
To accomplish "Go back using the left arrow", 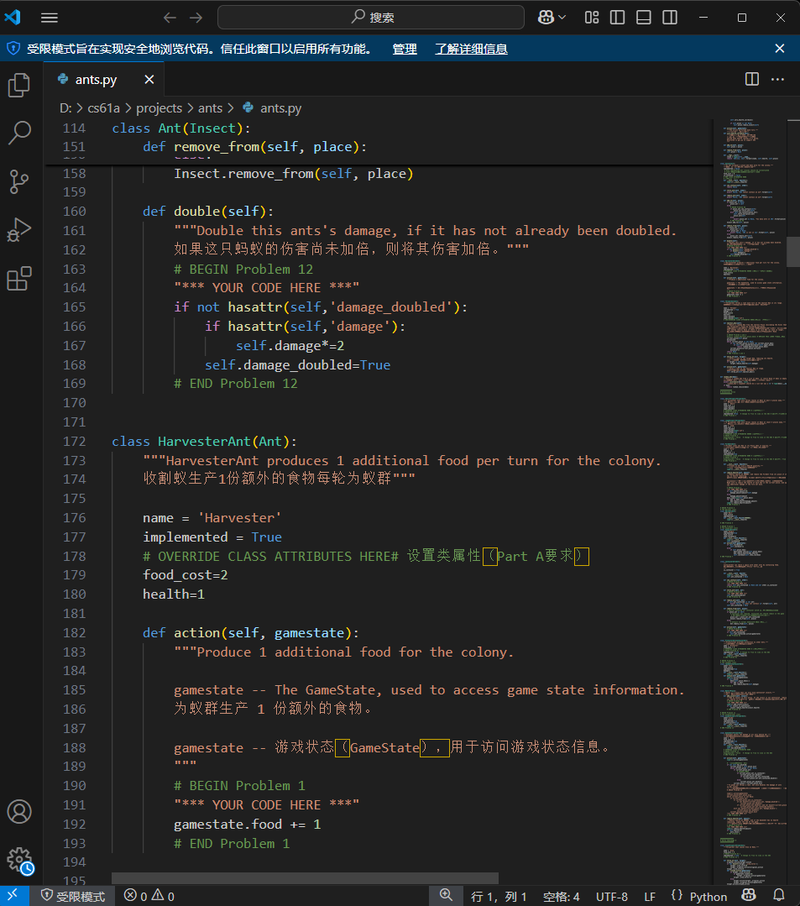I will (x=169, y=18).
